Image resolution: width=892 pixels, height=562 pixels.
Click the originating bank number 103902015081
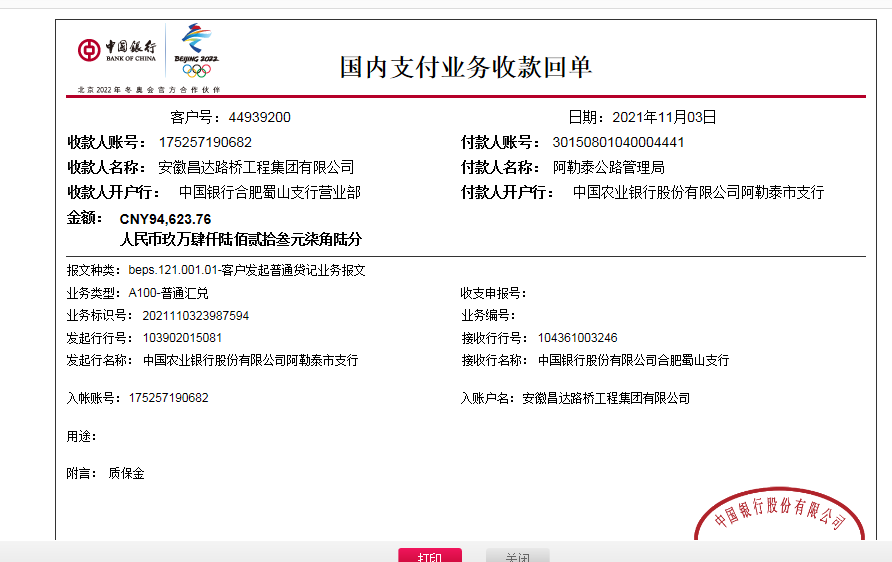tap(175, 337)
